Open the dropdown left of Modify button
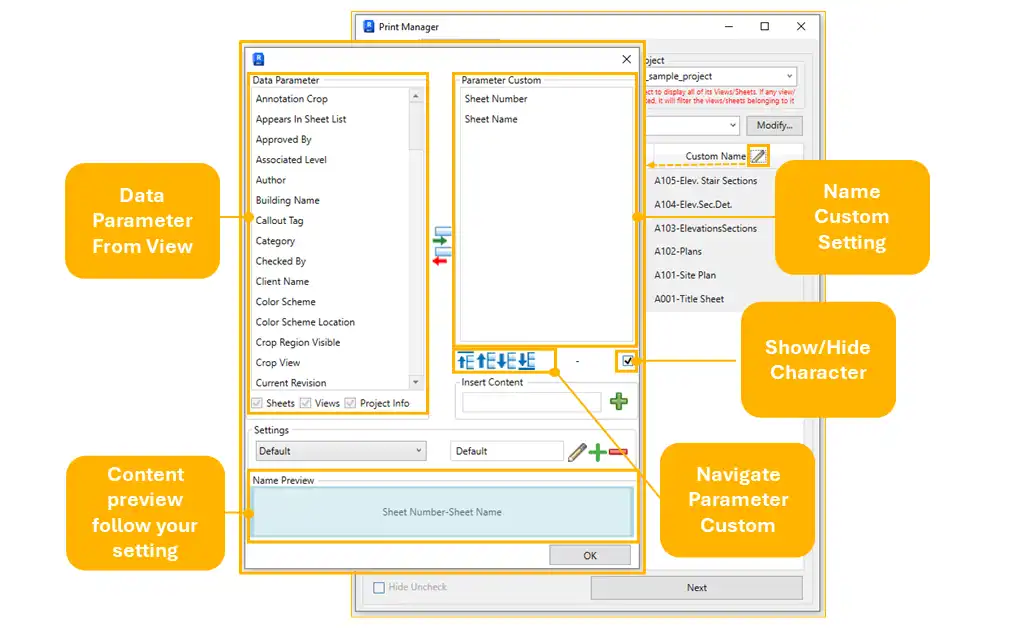Viewport: 1020px width, 628px height. pyautogui.click(x=732, y=126)
